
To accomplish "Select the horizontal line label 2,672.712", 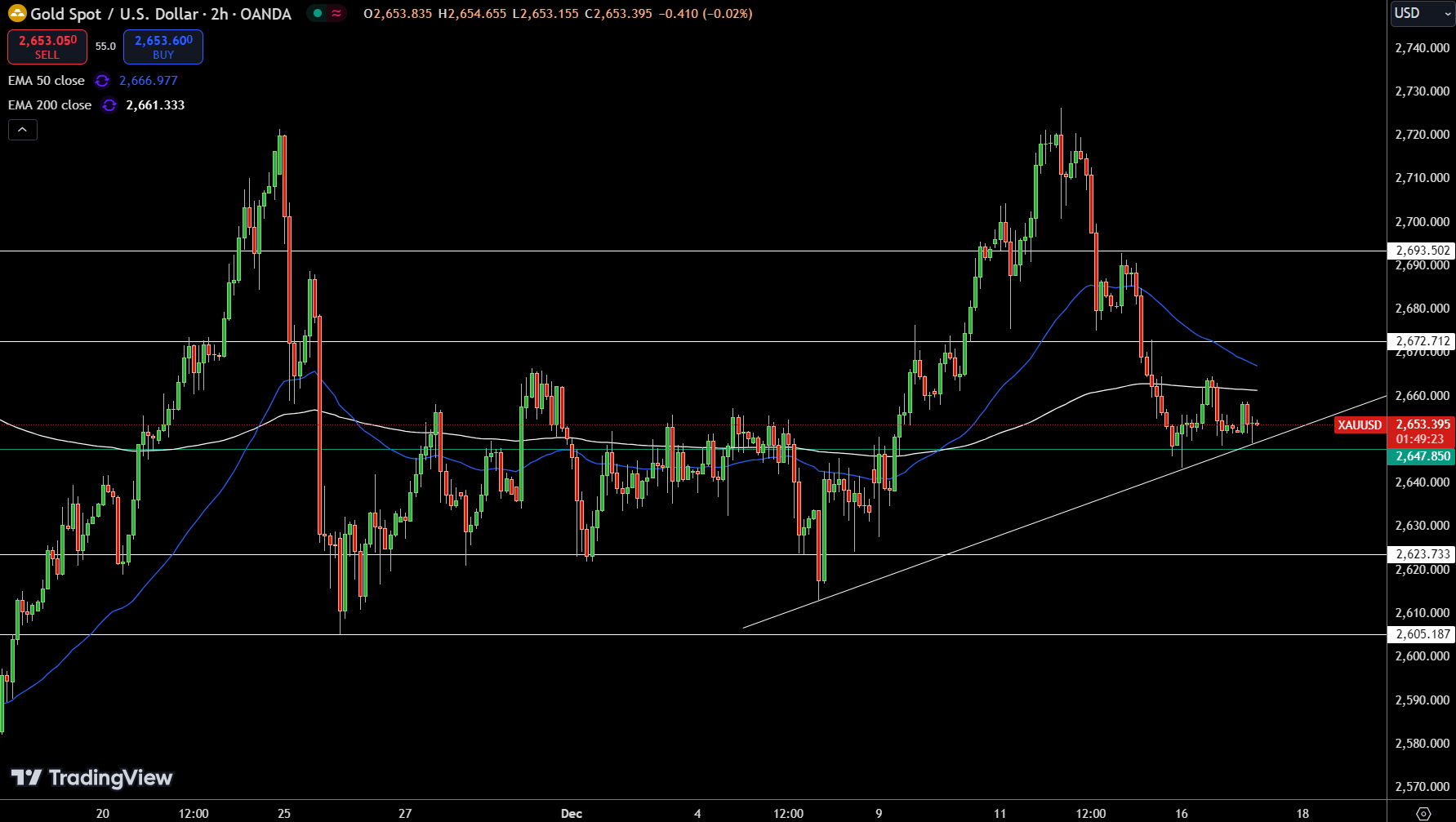I will coord(1422,341).
